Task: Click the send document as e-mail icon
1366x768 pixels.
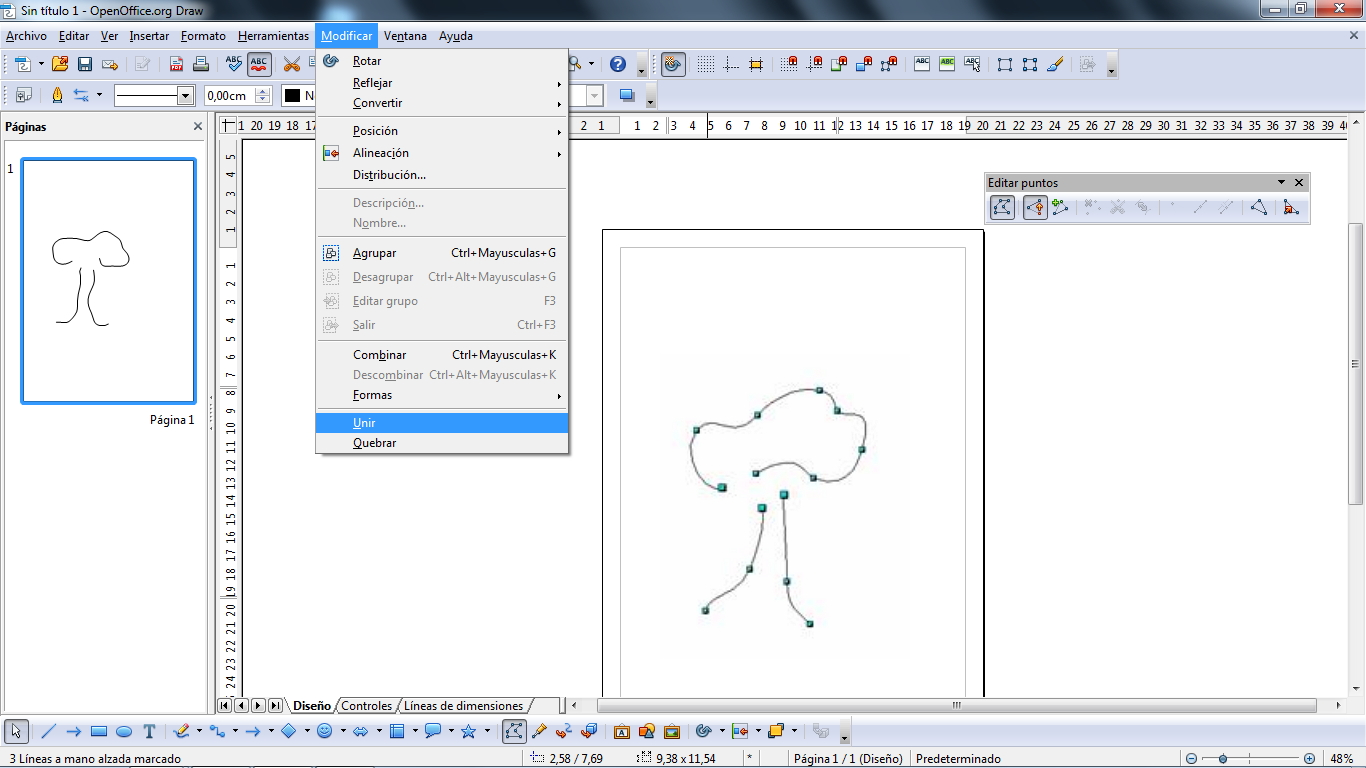Action: [110, 64]
